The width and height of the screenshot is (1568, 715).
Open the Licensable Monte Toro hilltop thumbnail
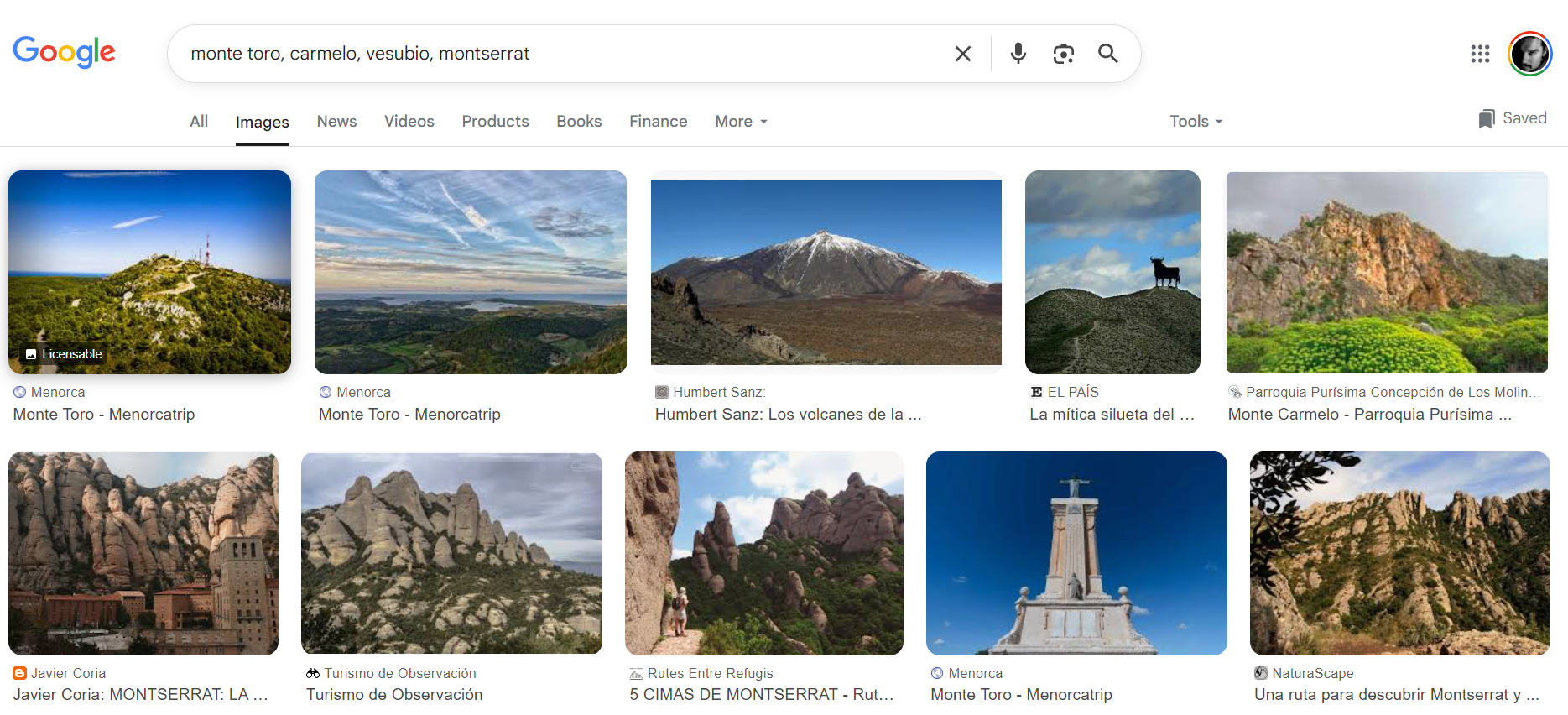coord(149,272)
